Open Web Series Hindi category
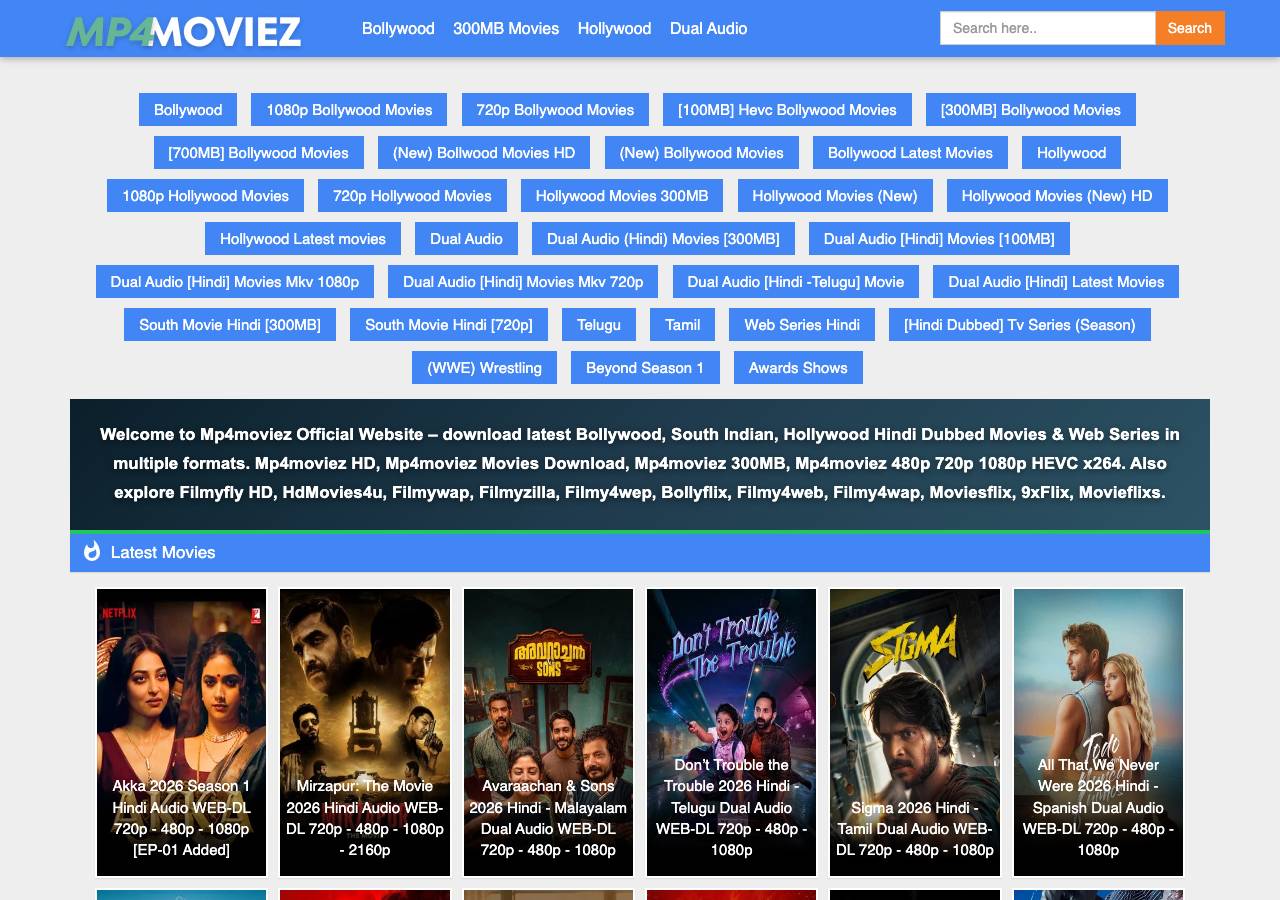Image resolution: width=1280 pixels, height=900 pixels. pos(802,324)
